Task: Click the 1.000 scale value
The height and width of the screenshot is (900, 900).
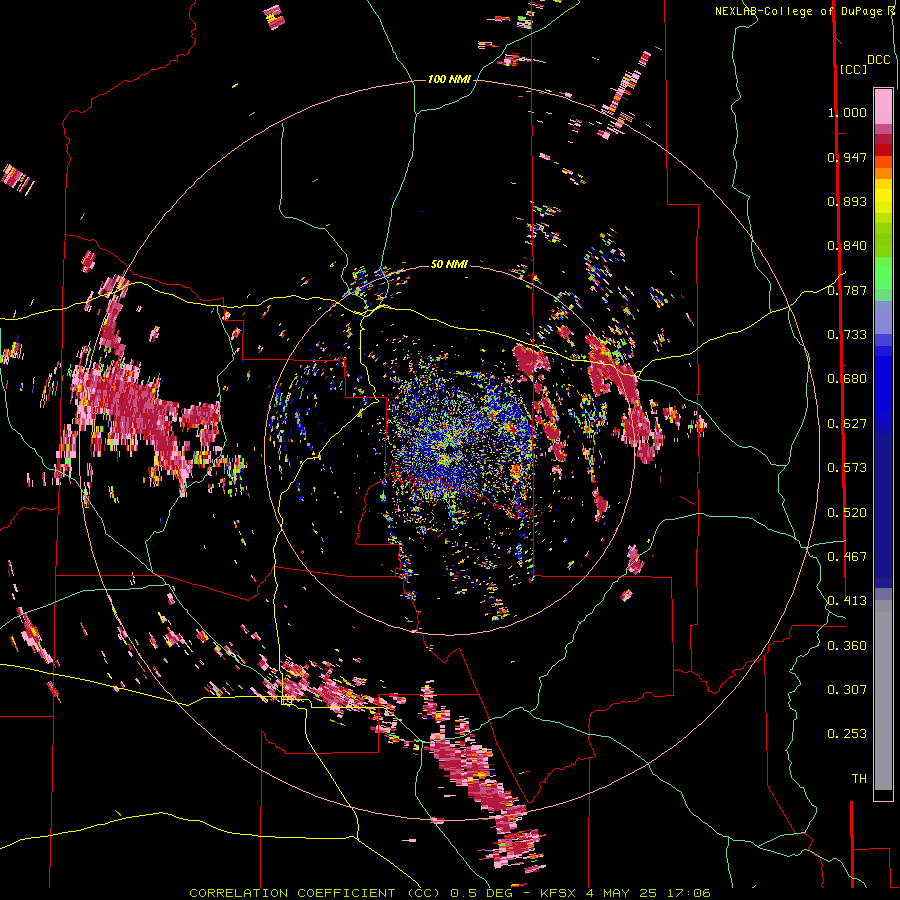Action: [847, 112]
